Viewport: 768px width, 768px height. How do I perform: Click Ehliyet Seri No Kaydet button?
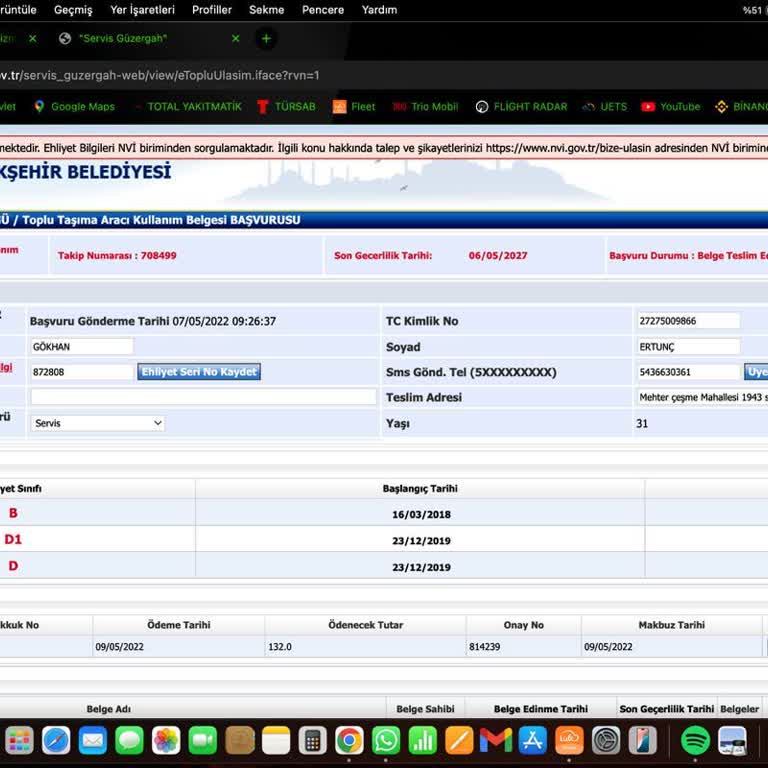point(199,372)
